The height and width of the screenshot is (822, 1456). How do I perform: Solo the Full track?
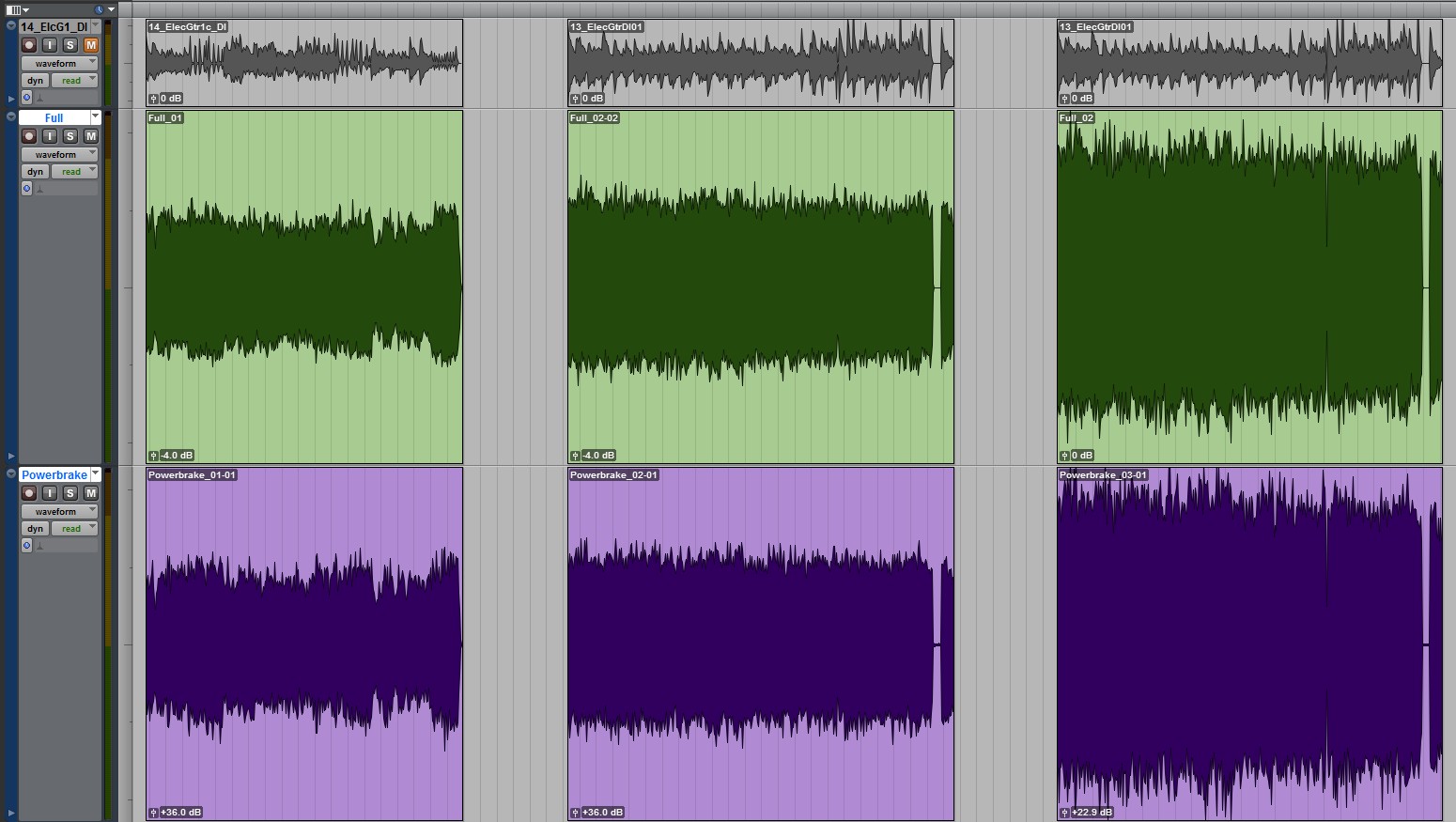(x=70, y=136)
